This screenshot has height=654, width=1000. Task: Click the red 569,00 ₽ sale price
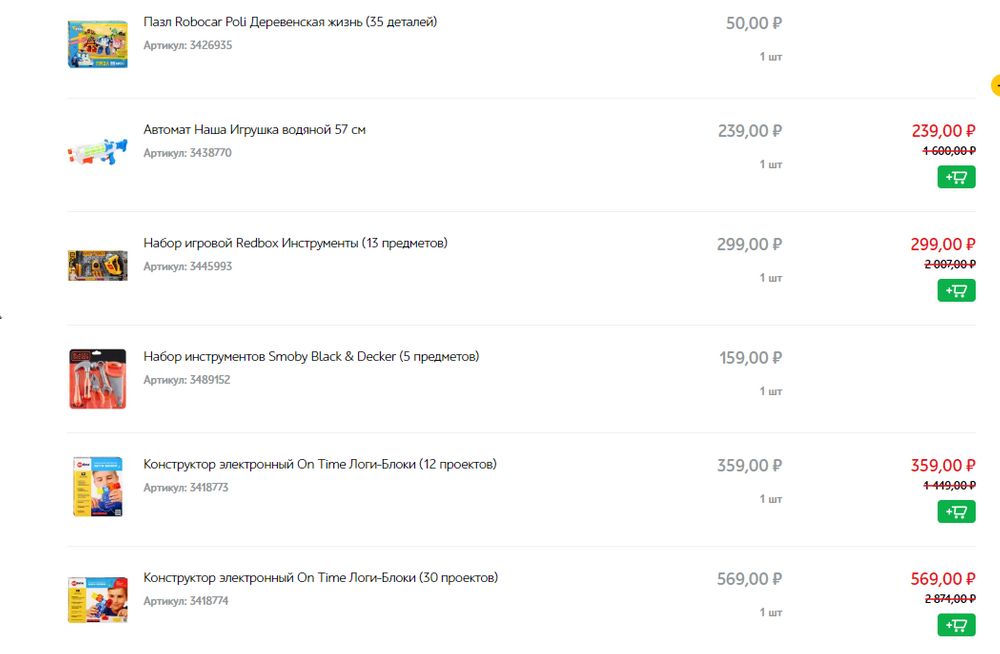[x=943, y=579]
